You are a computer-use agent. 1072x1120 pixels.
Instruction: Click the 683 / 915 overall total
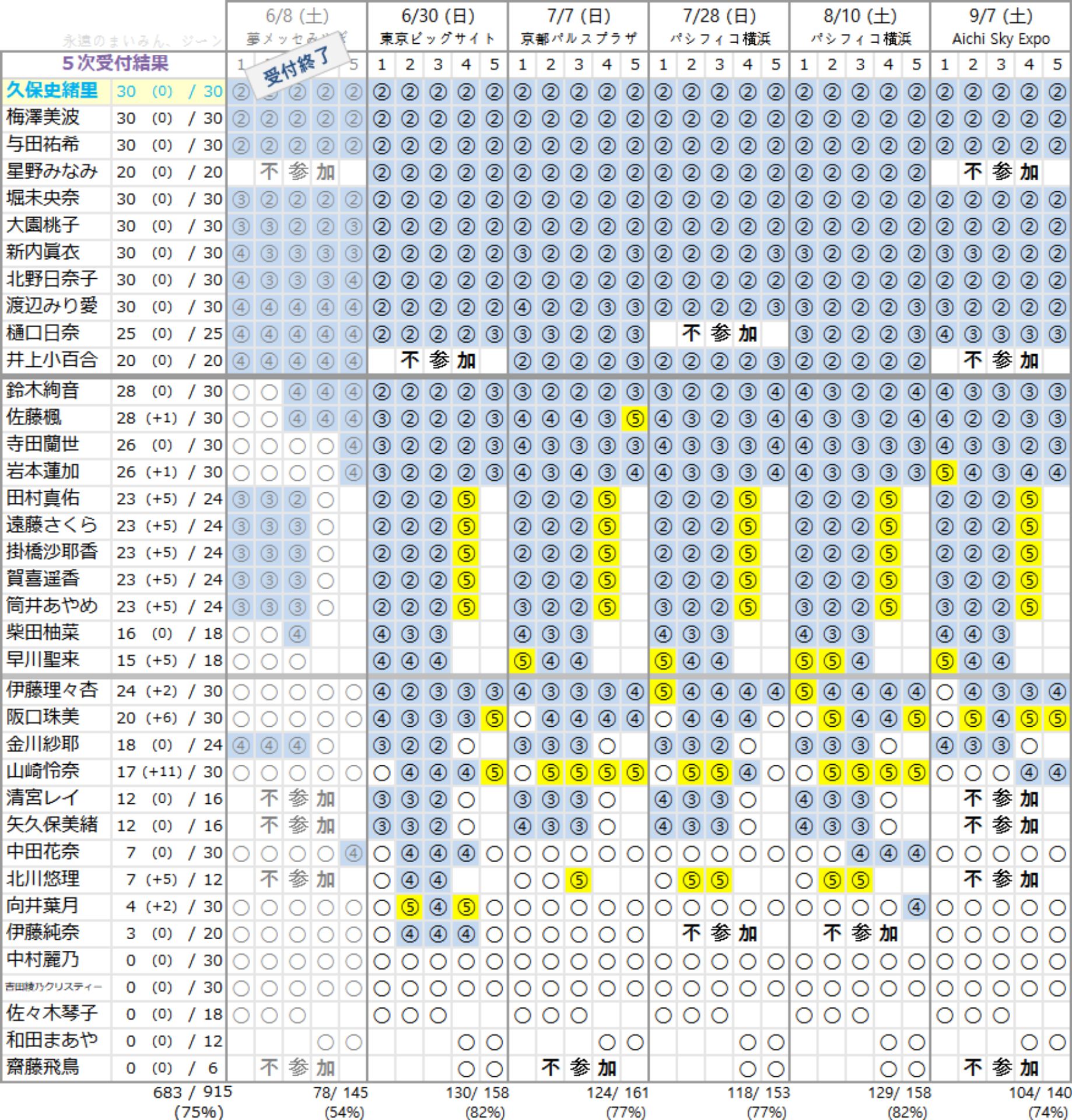pos(192,1092)
